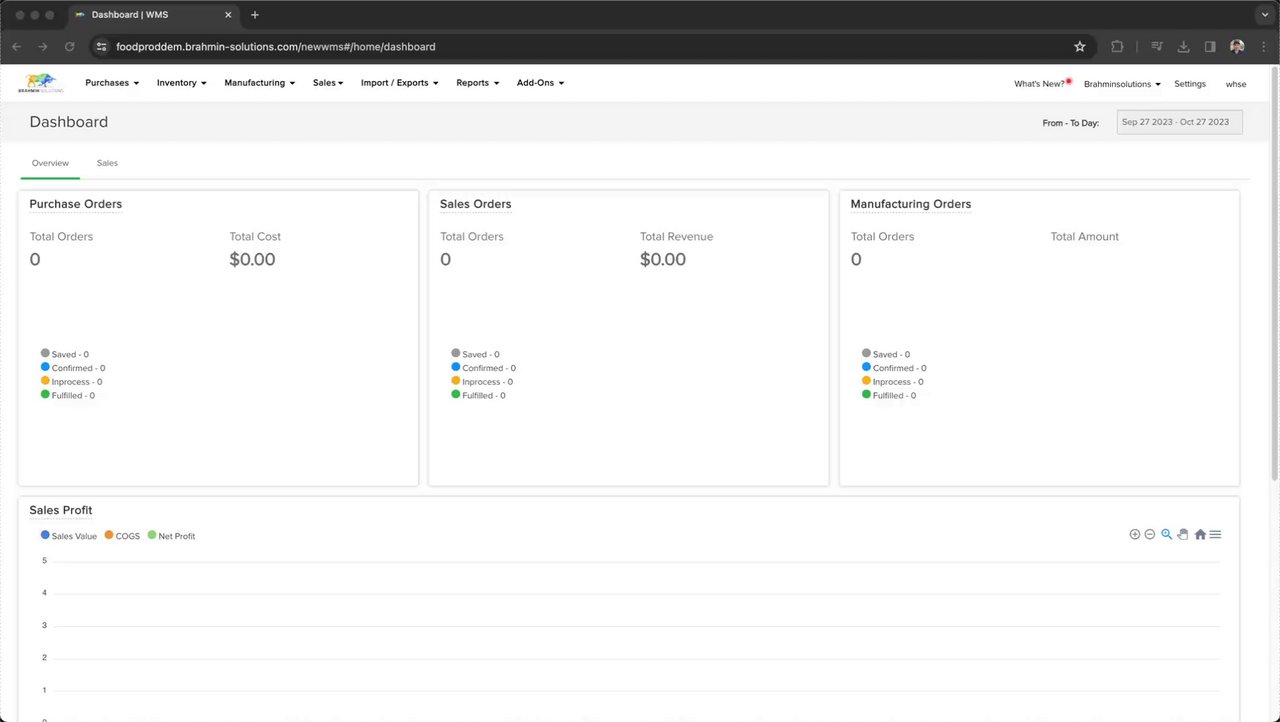Toggle the browser side panel icon
The height and width of the screenshot is (722, 1280).
click(1210, 46)
